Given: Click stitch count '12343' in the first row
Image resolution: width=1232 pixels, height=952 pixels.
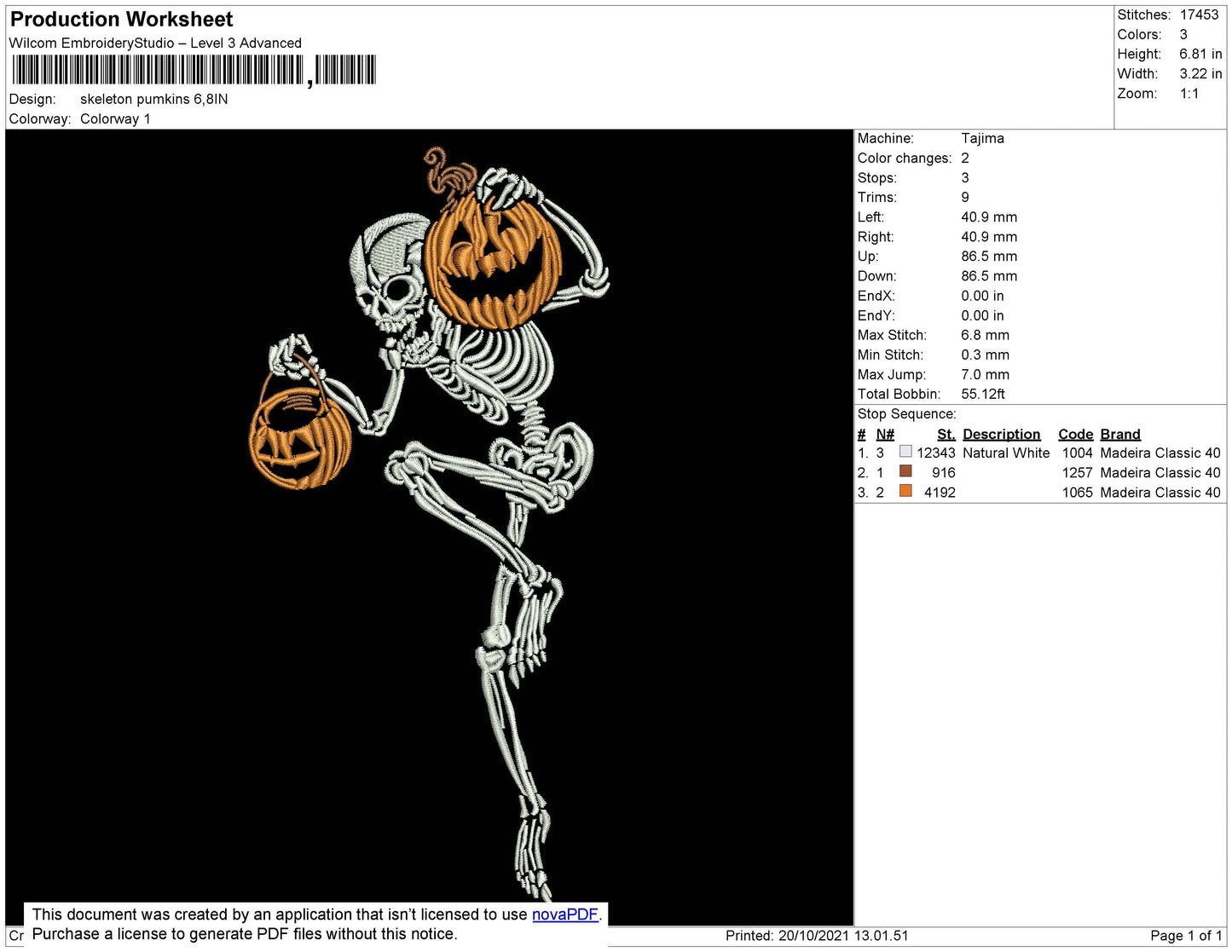Looking at the screenshot, I should click(x=936, y=453).
